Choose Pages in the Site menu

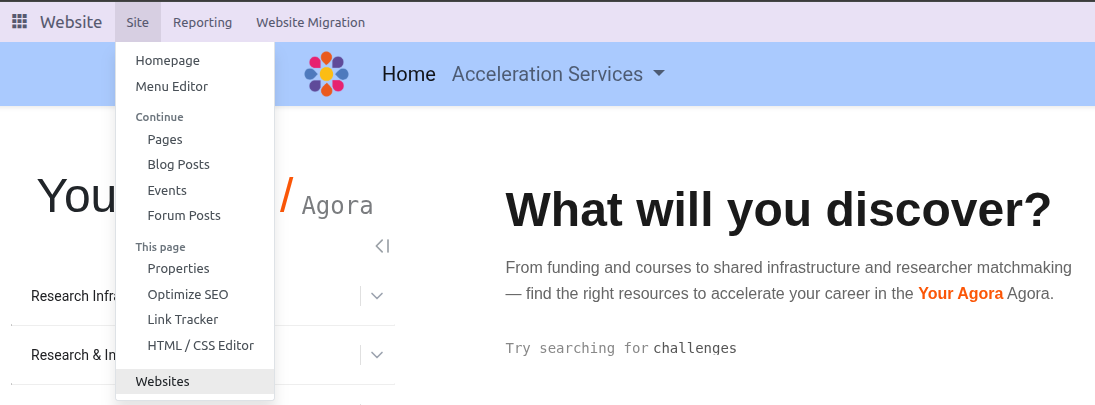165,140
